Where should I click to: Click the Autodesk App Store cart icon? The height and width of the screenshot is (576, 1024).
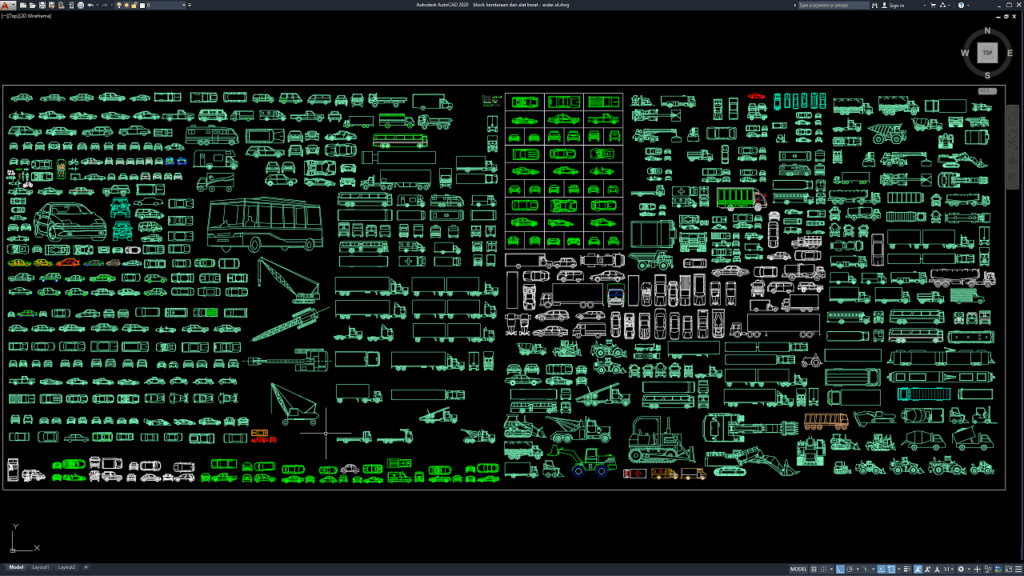click(934, 4)
